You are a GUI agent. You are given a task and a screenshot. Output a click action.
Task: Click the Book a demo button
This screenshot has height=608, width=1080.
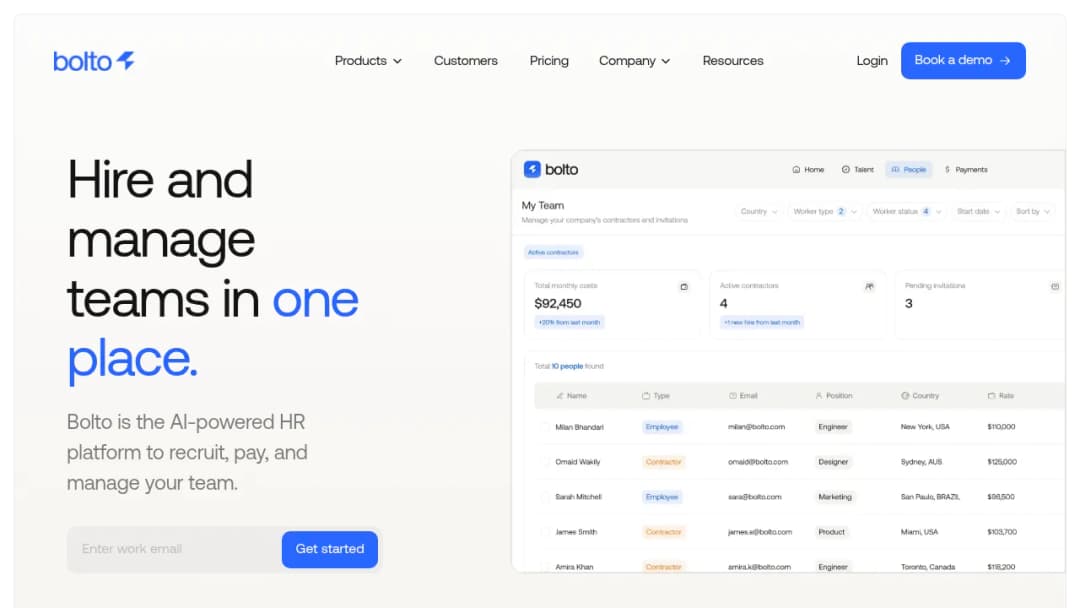click(963, 61)
